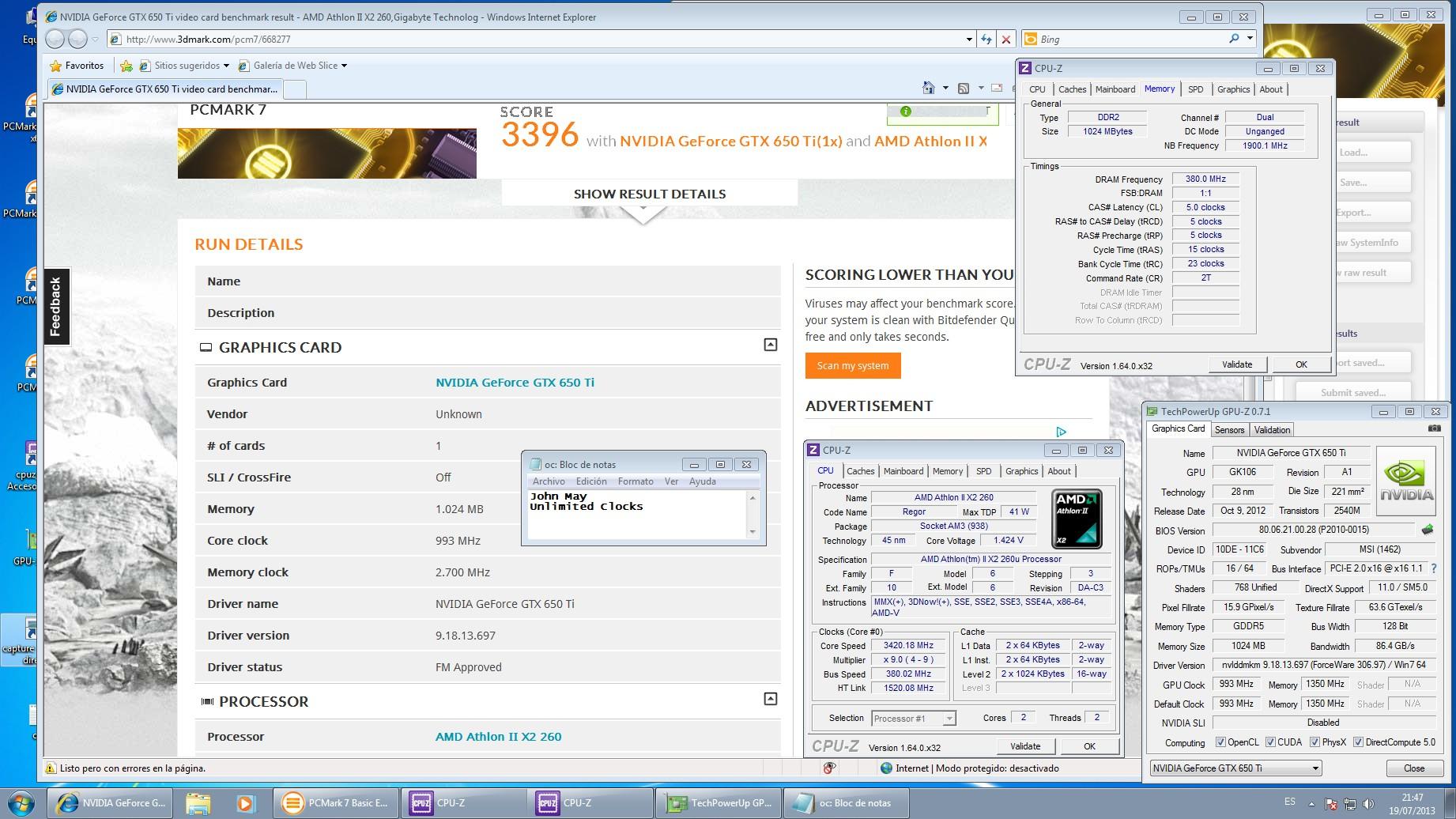Toggle the DirectCompute 5.0 checkbox
The width and height of the screenshot is (1456, 819).
click(1358, 742)
